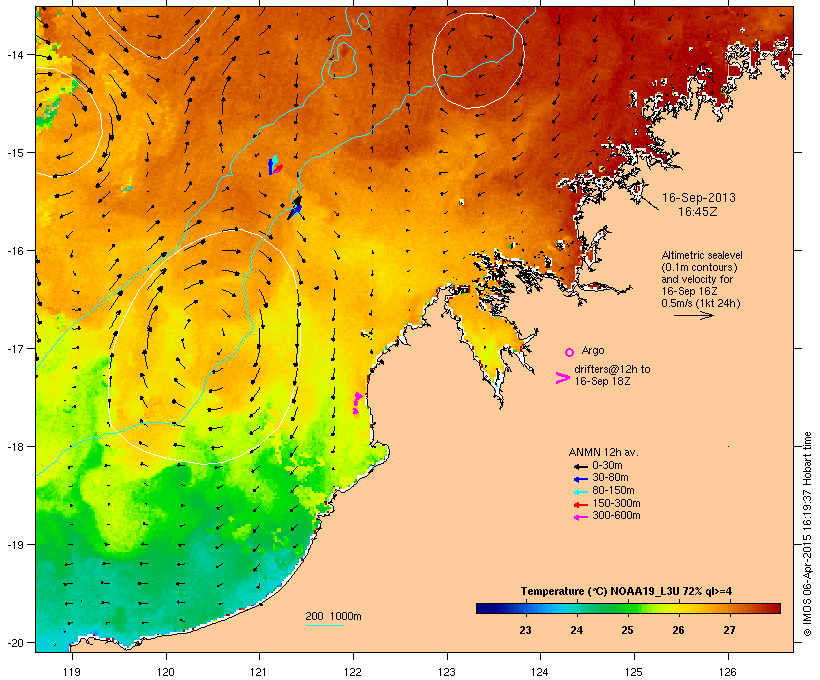Click the '30-80m' depth label
Image resolution: width=820 pixels, height=680 pixels.
(x=610, y=478)
